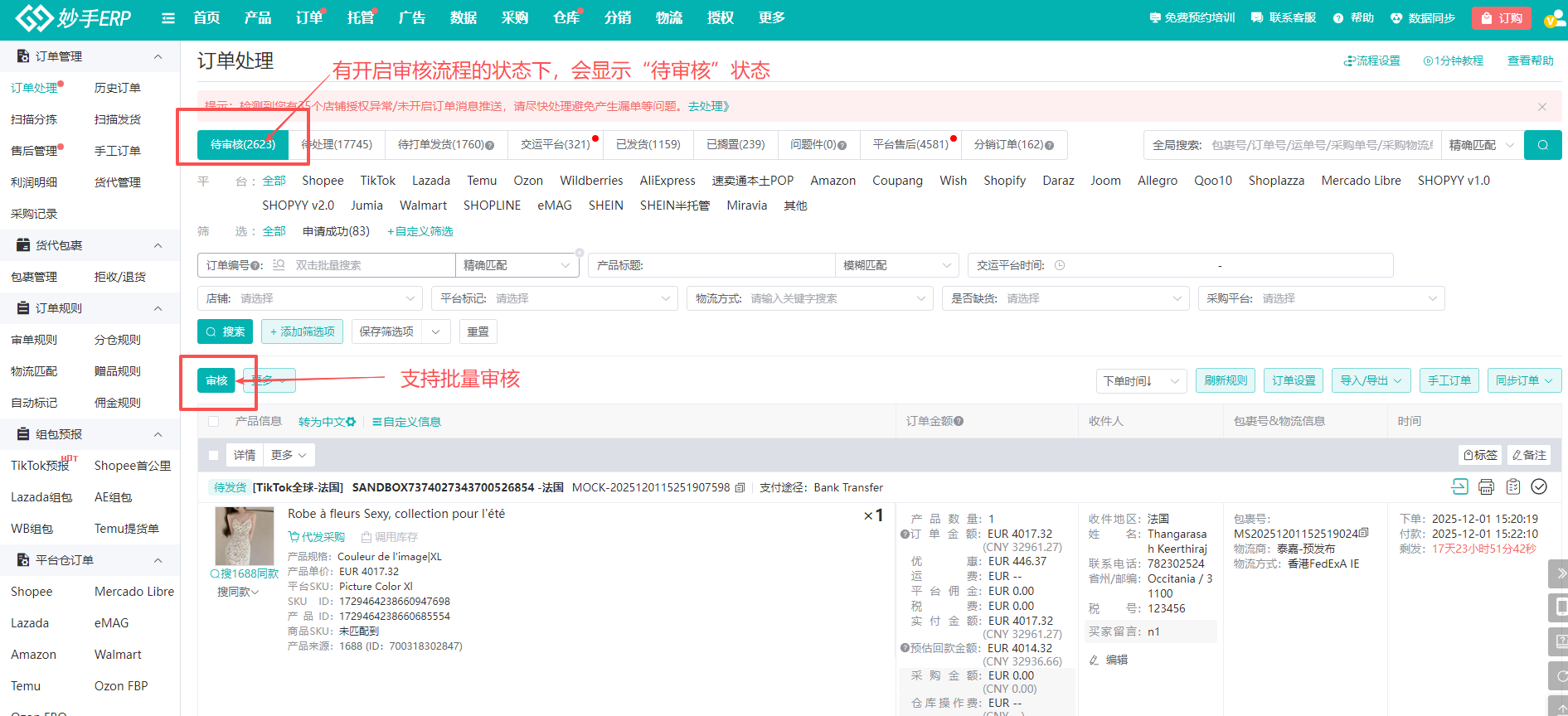The height and width of the screenshot is (716, 1568).
Task: Click the teal export arrow icon on order row
Action: coord(1459,486)
